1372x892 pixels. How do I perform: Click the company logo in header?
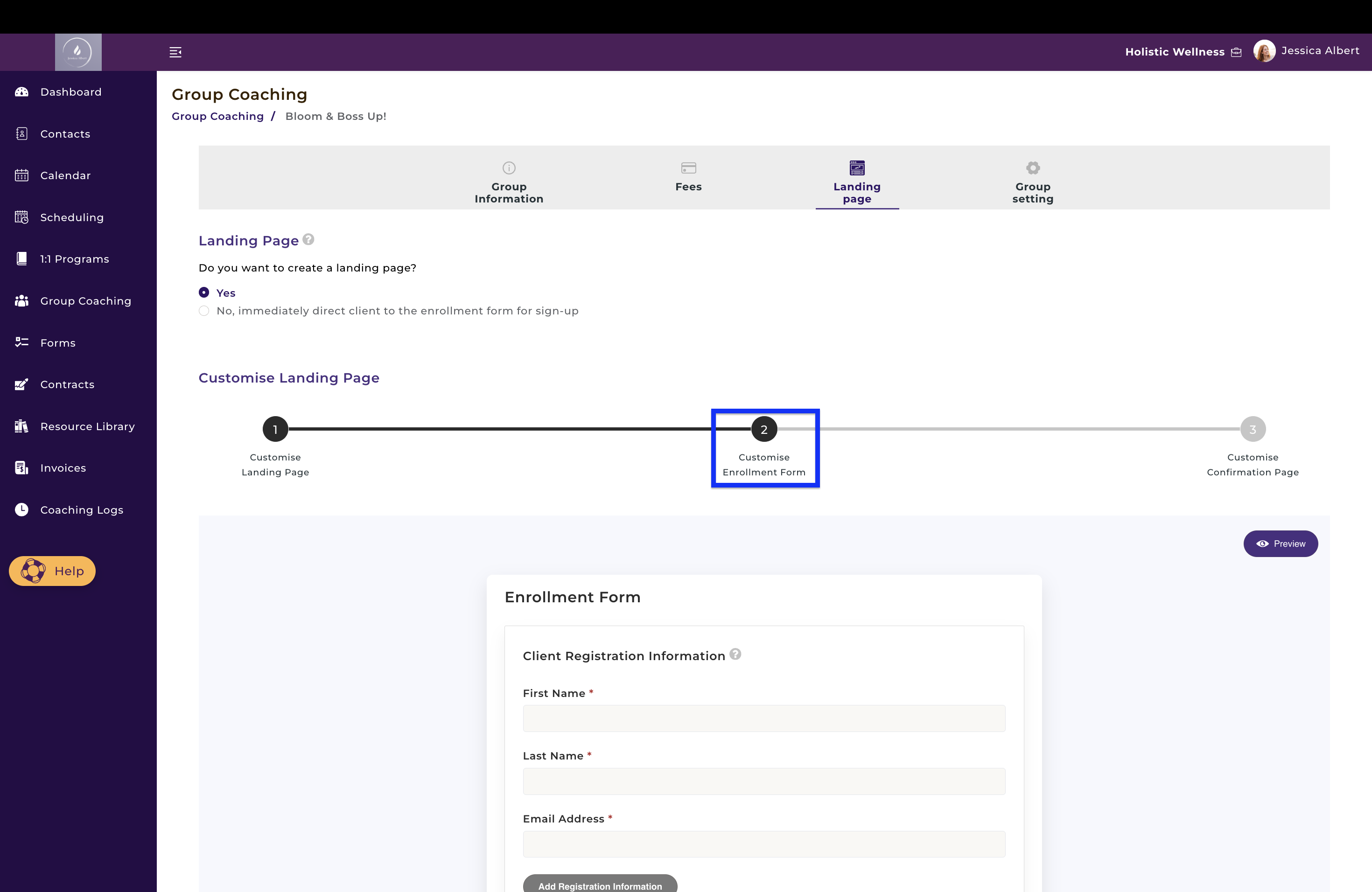pyautogui.click(x=78, y=52)
